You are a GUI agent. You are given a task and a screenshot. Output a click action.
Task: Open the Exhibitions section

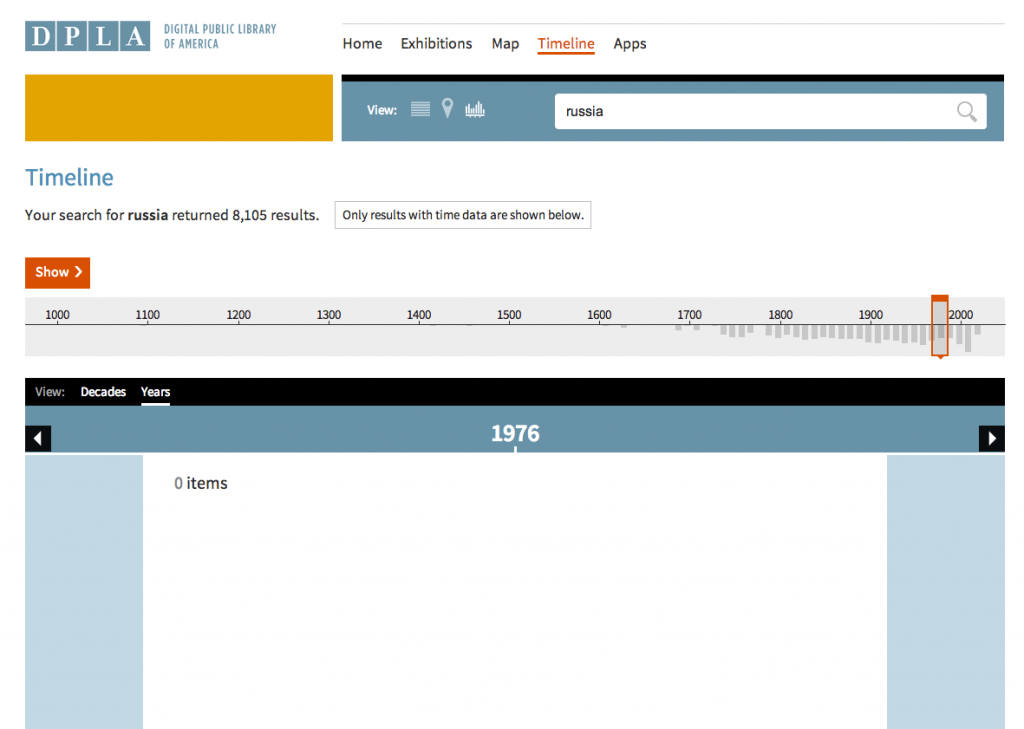tap(436, 44)
